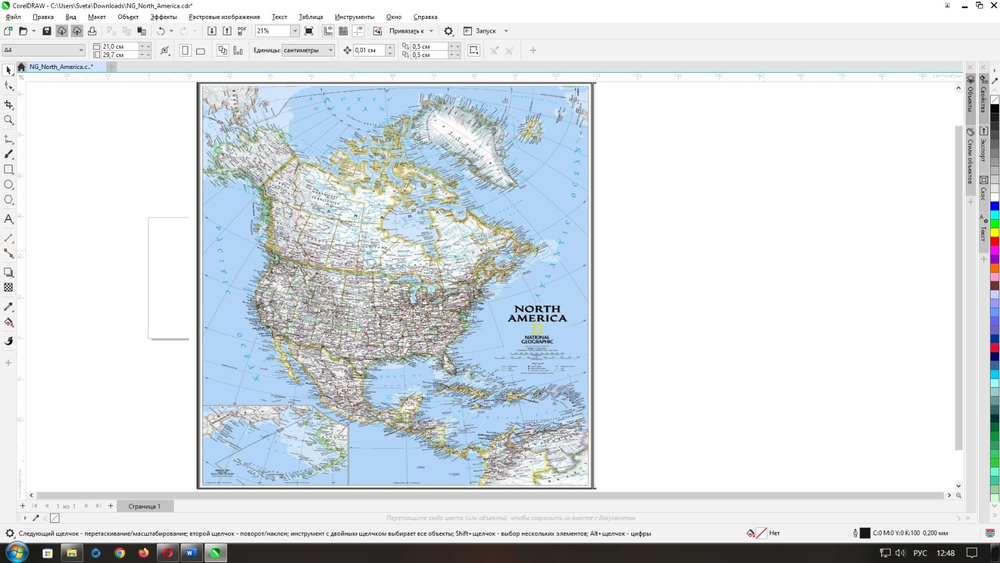Toggle show rulers button
The height and width of the screenshot is (563, 1000).
coord(328,31)
